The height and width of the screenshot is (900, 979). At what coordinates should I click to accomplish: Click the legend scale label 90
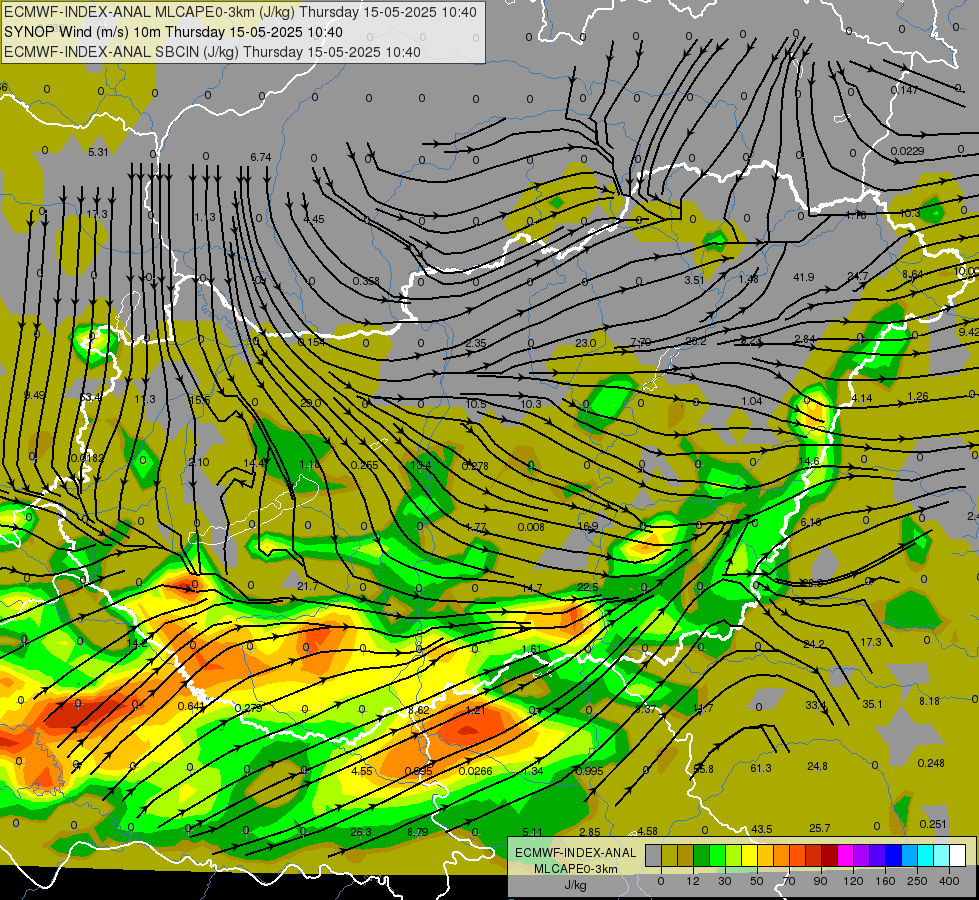(820, 881)
